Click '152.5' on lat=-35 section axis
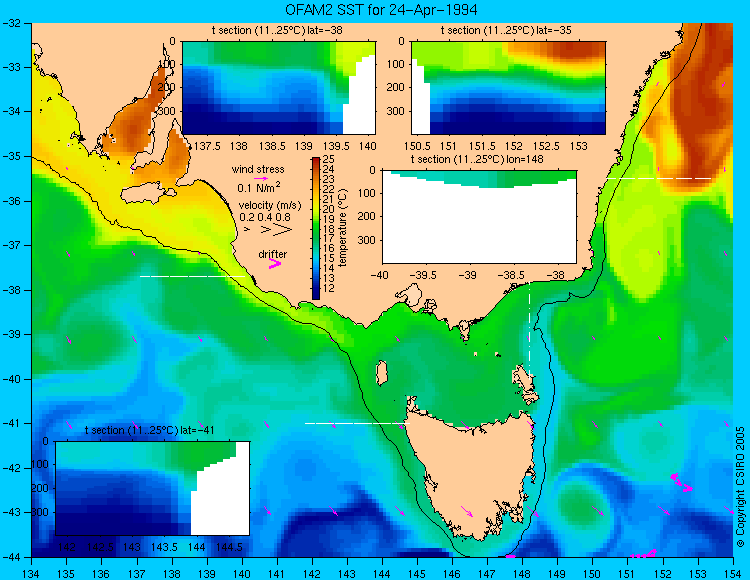Viewport: 750px width, 580px height. [546, 146]
